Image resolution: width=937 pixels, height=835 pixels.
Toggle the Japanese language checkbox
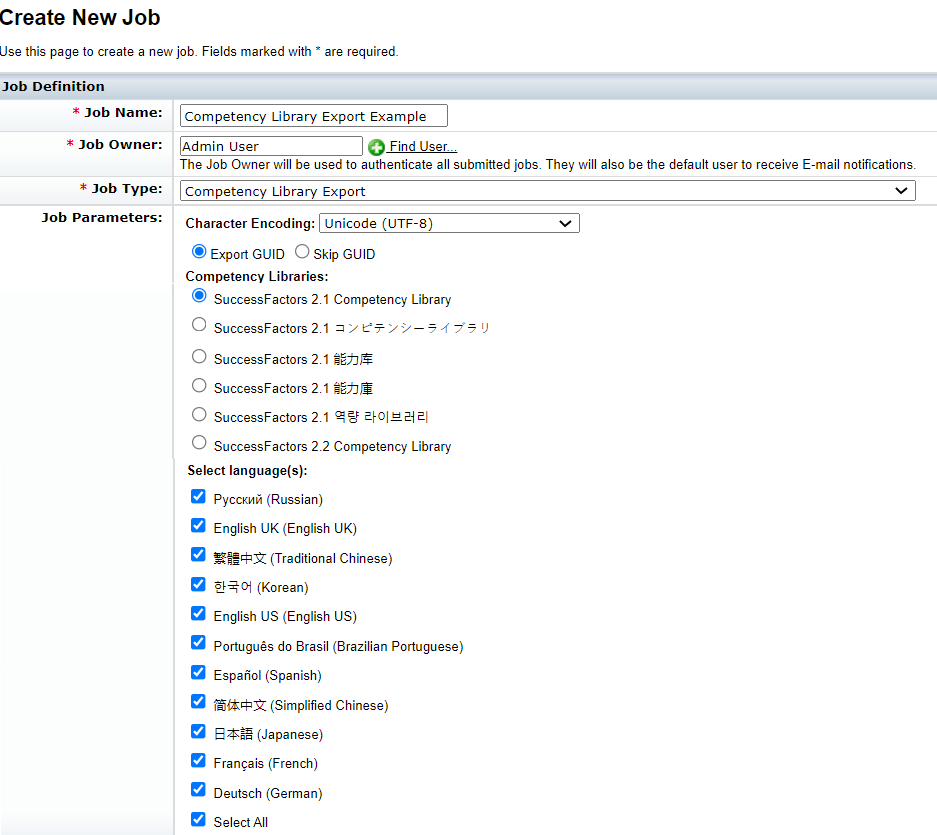coord(198,732)
